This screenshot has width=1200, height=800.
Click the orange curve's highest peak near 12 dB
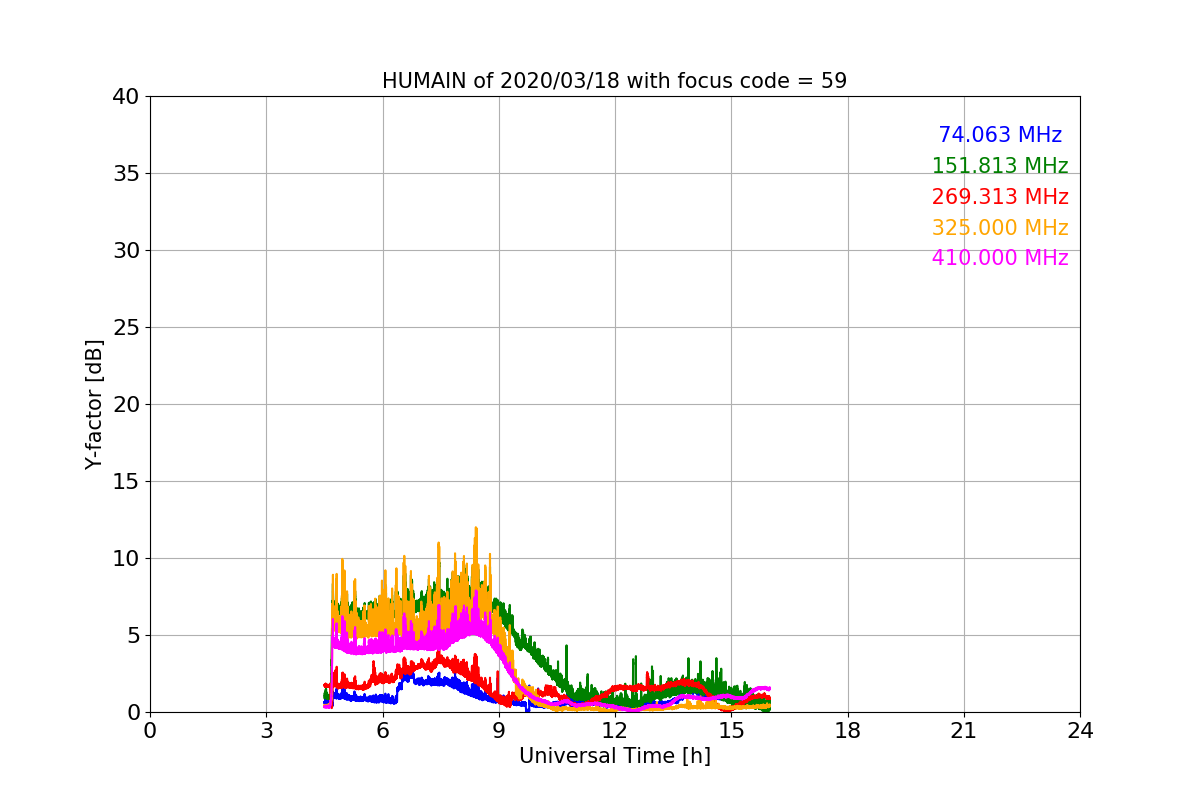476,529
